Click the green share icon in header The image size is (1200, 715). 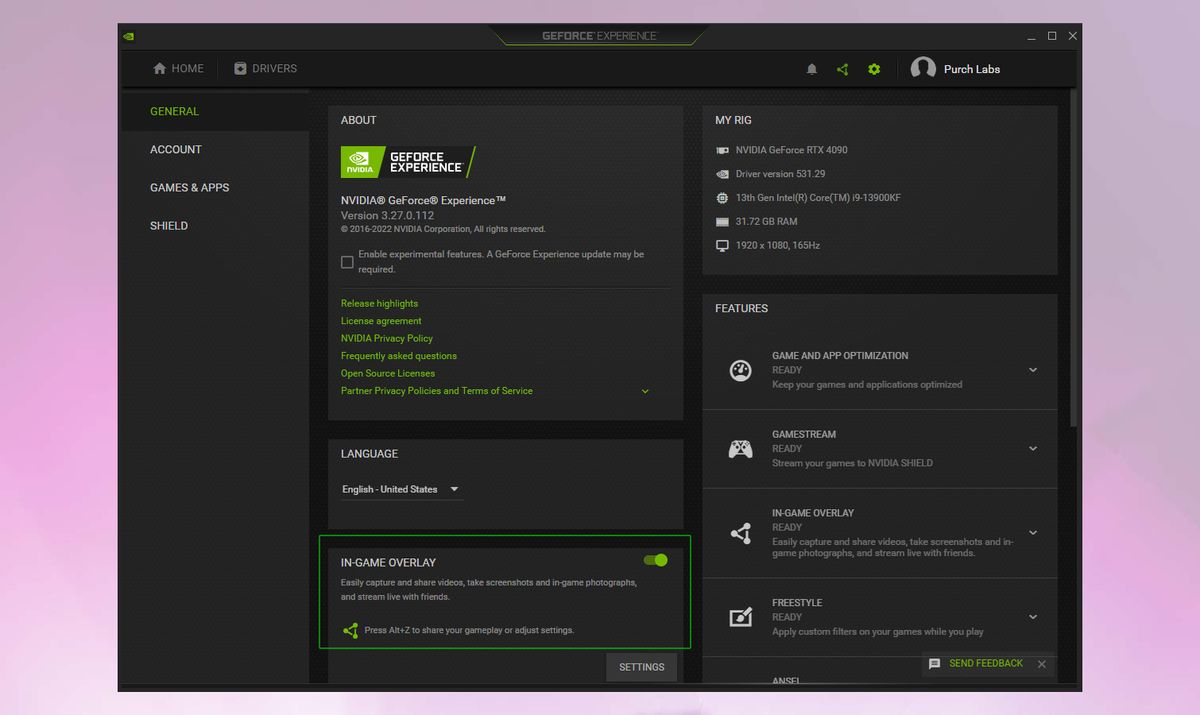pos(842,69)
